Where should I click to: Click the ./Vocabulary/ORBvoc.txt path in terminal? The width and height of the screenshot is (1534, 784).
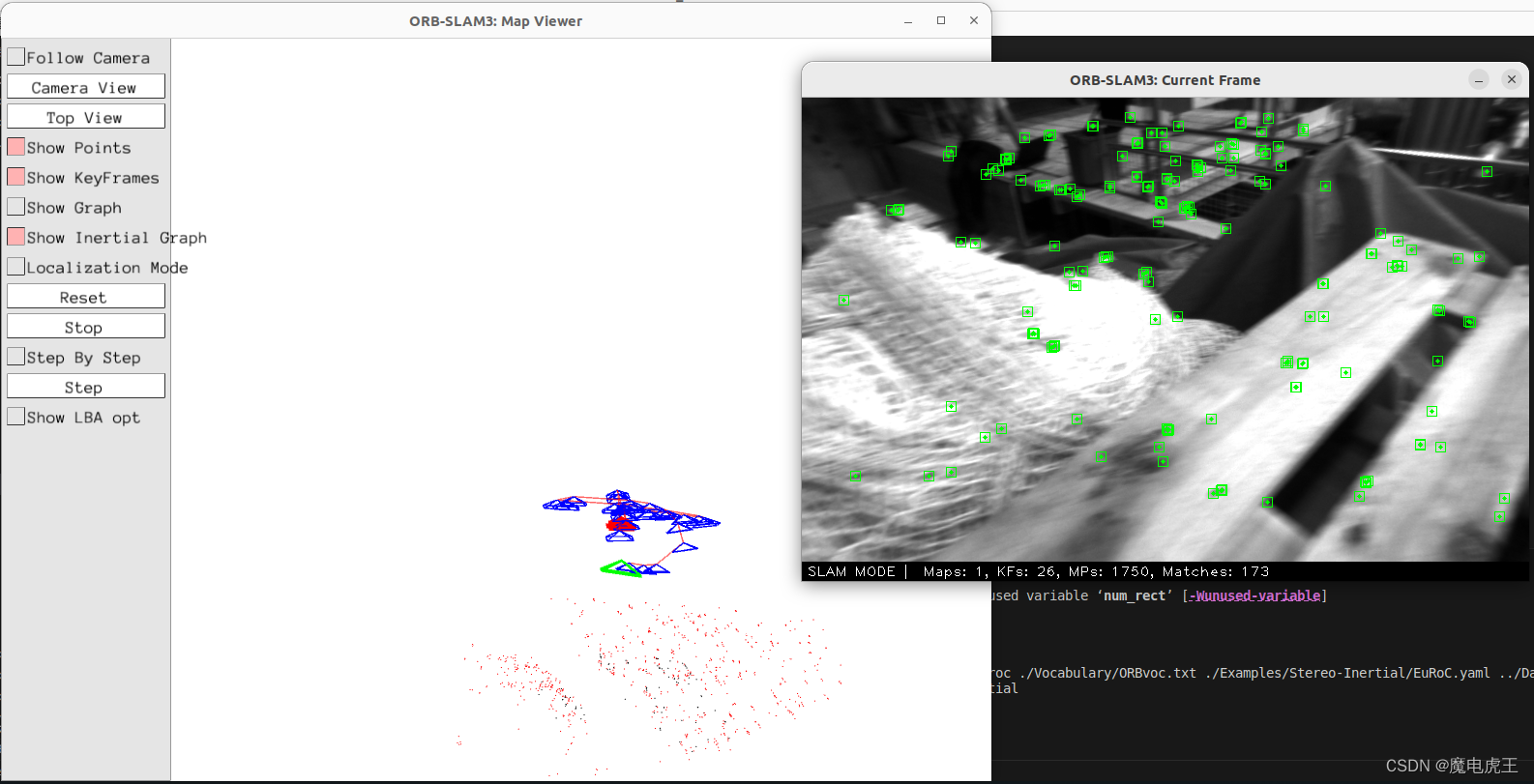1107,673
